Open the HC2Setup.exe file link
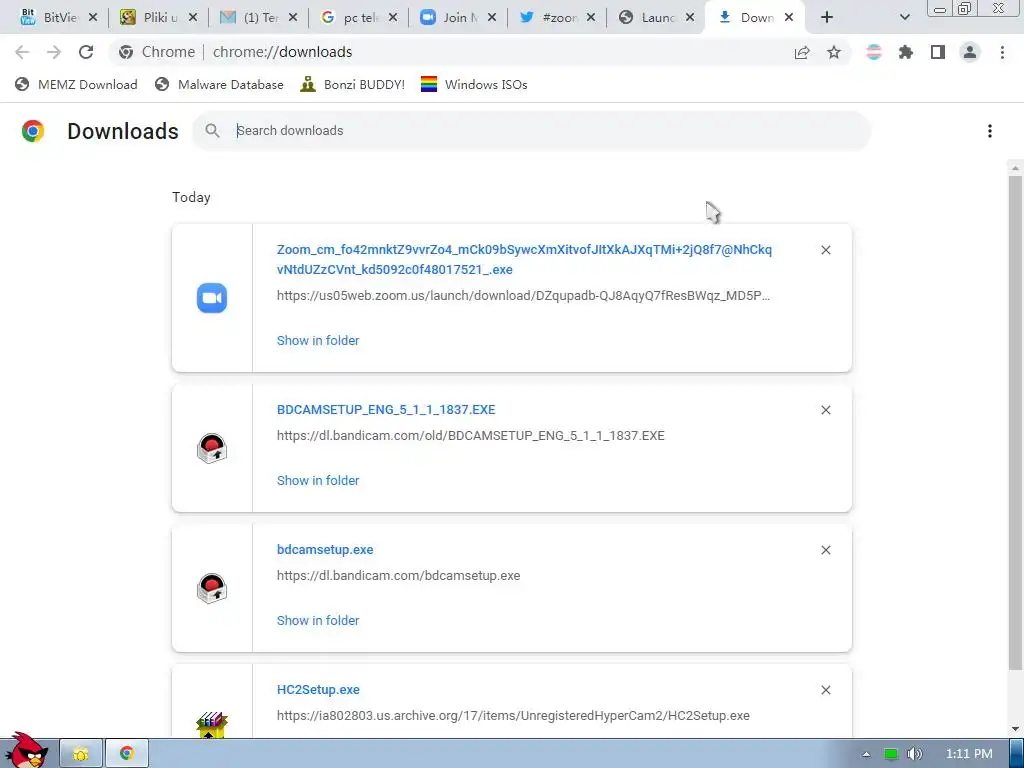The image size is (1024, 768). (318, 690)
